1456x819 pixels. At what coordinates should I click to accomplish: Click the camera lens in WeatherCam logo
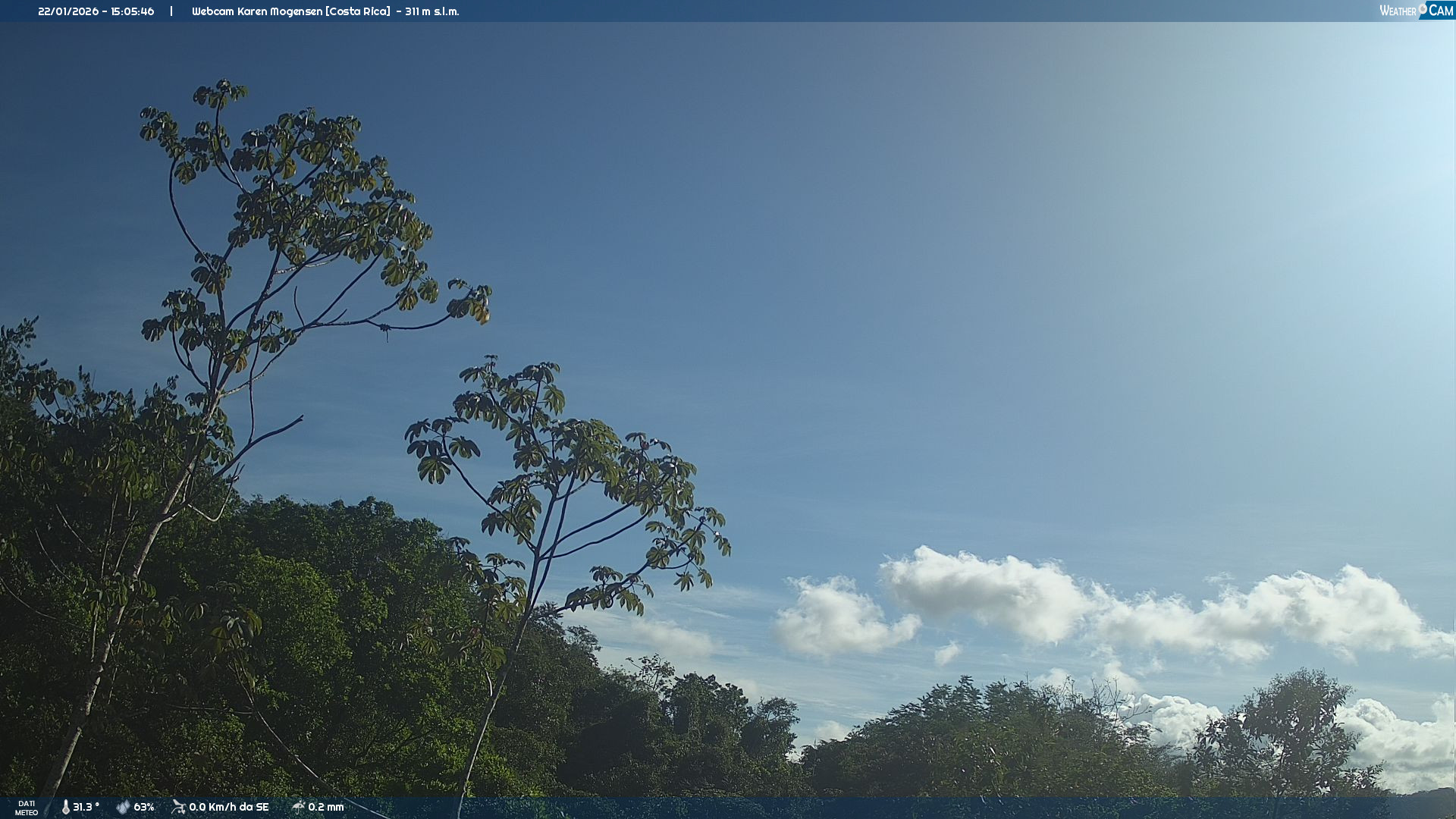point(1422,8)
